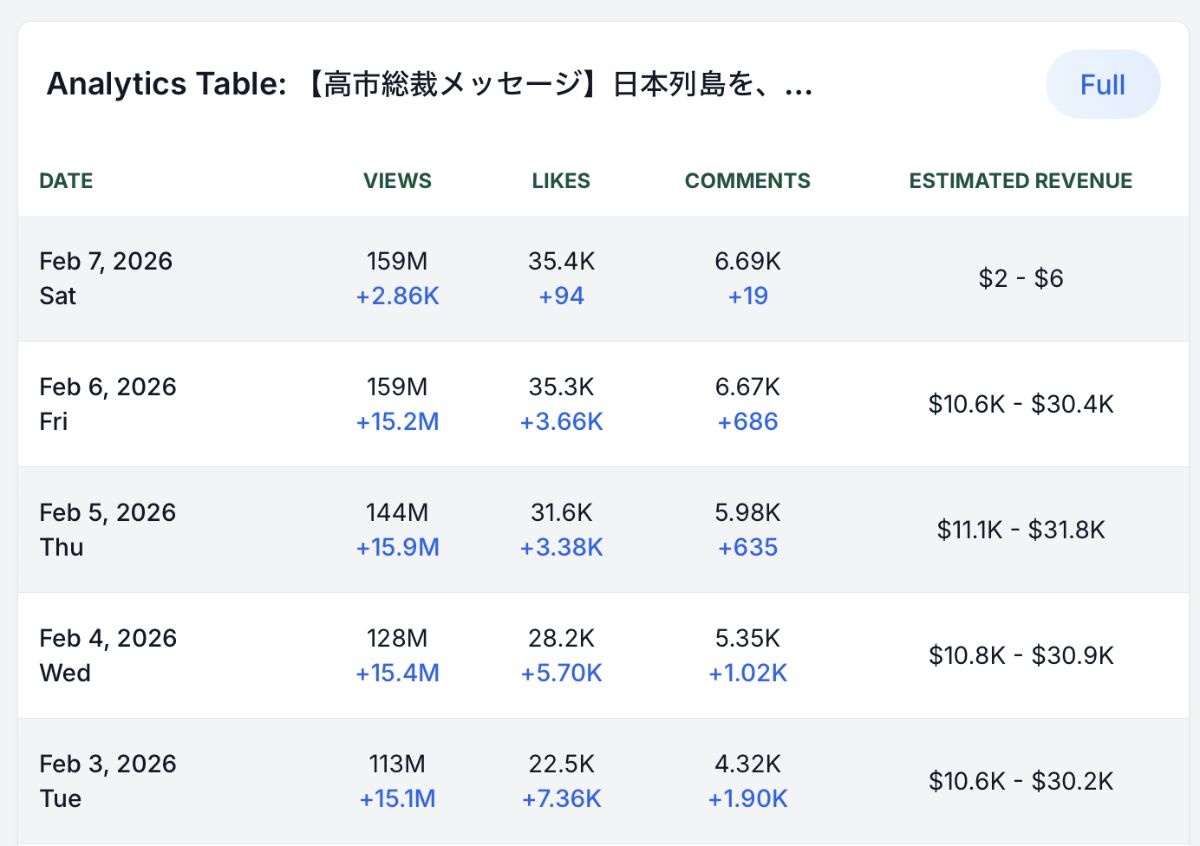Click the +1.02K comments change on Wednesday
Viewport: 1200px width, 846px height.
(x=747, y=674)
